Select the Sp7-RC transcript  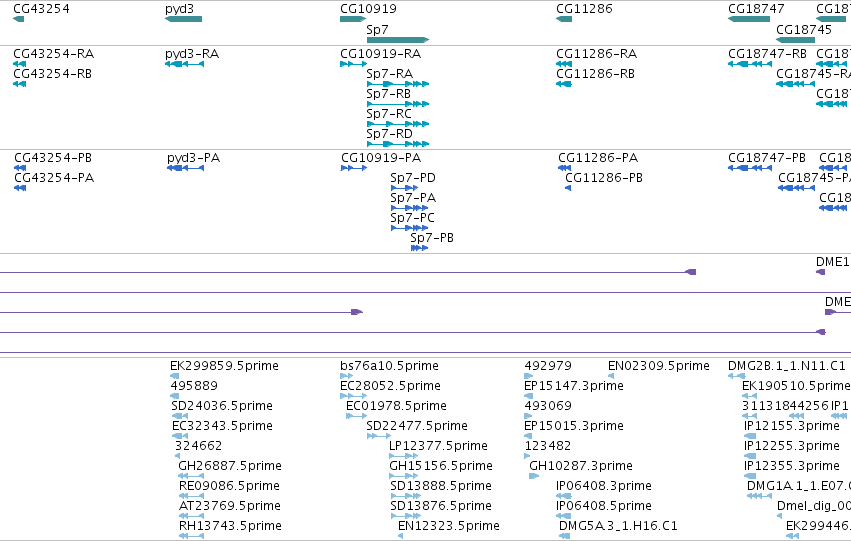point(389,114)
